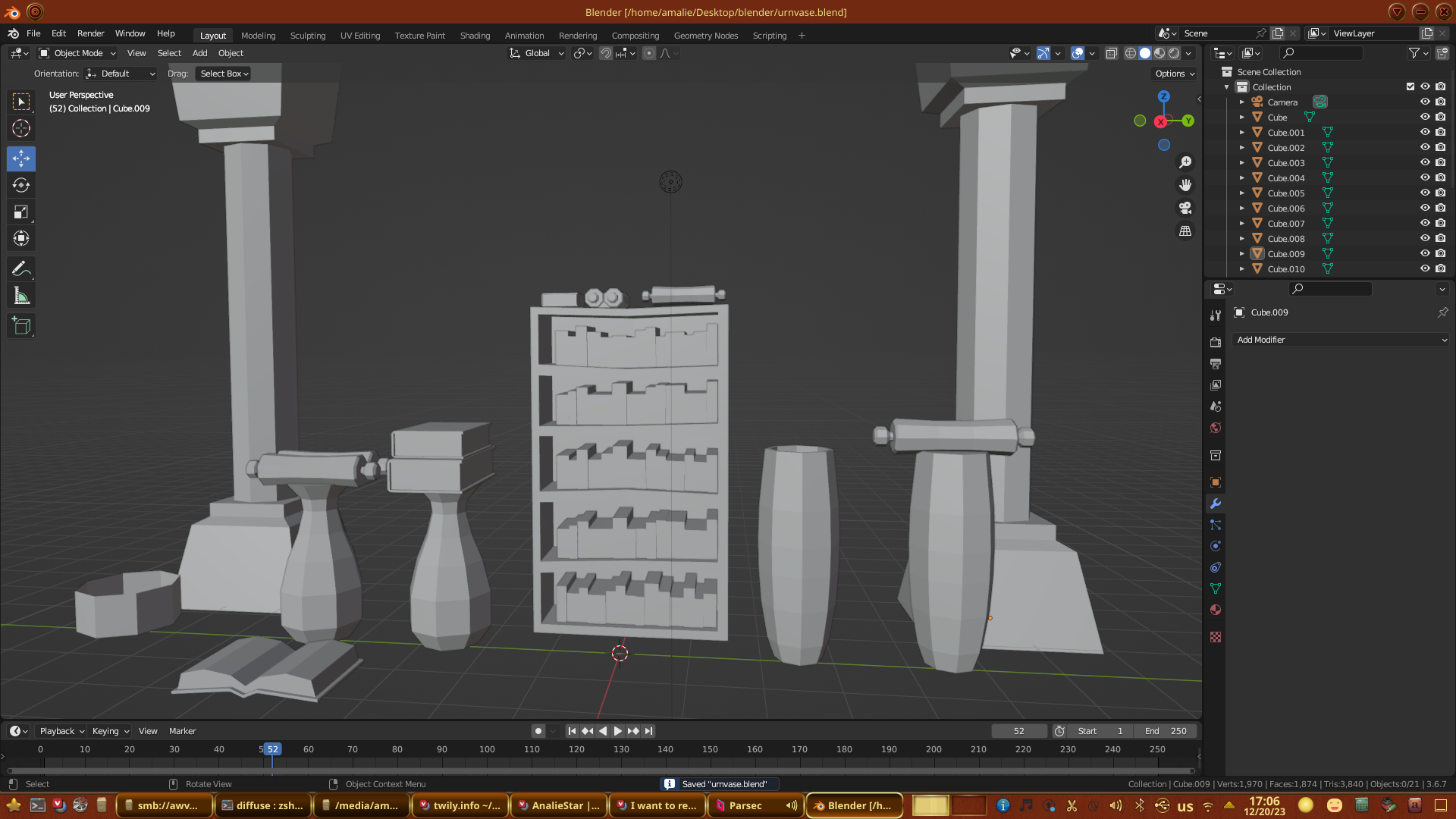Switch to the Sculpting workspace tab
This screenshot has height=819, width=1456.
pyautogui.click(x=307, y=36)
